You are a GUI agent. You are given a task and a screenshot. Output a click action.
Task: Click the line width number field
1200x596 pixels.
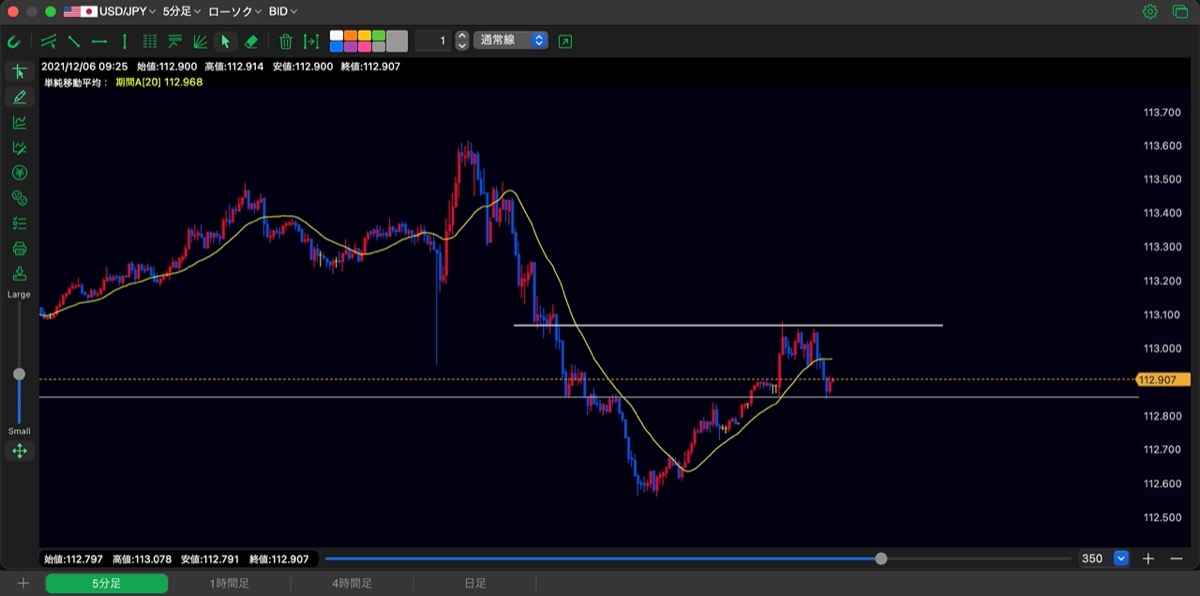click(433, 41)
